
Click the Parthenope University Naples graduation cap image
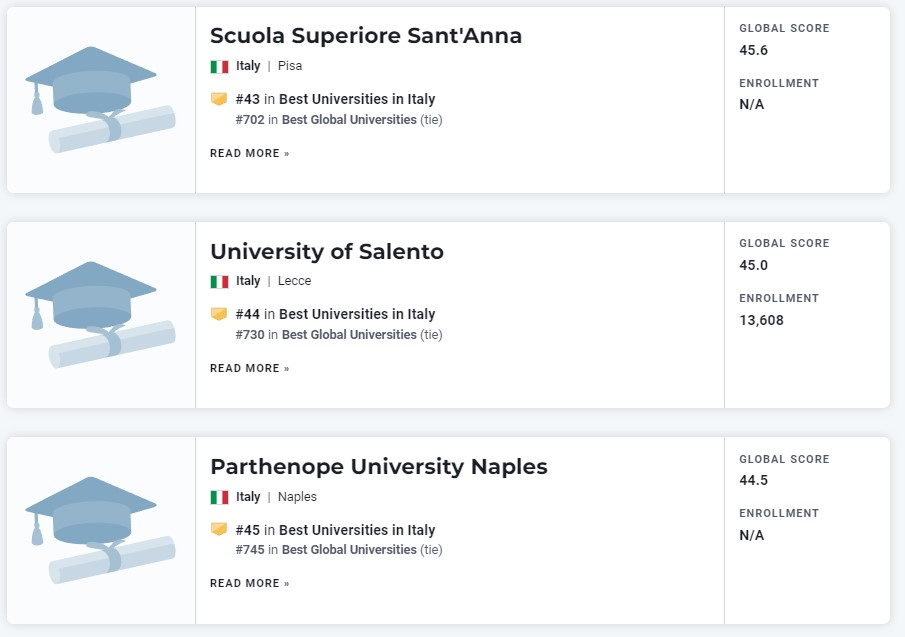coord(100,530)
